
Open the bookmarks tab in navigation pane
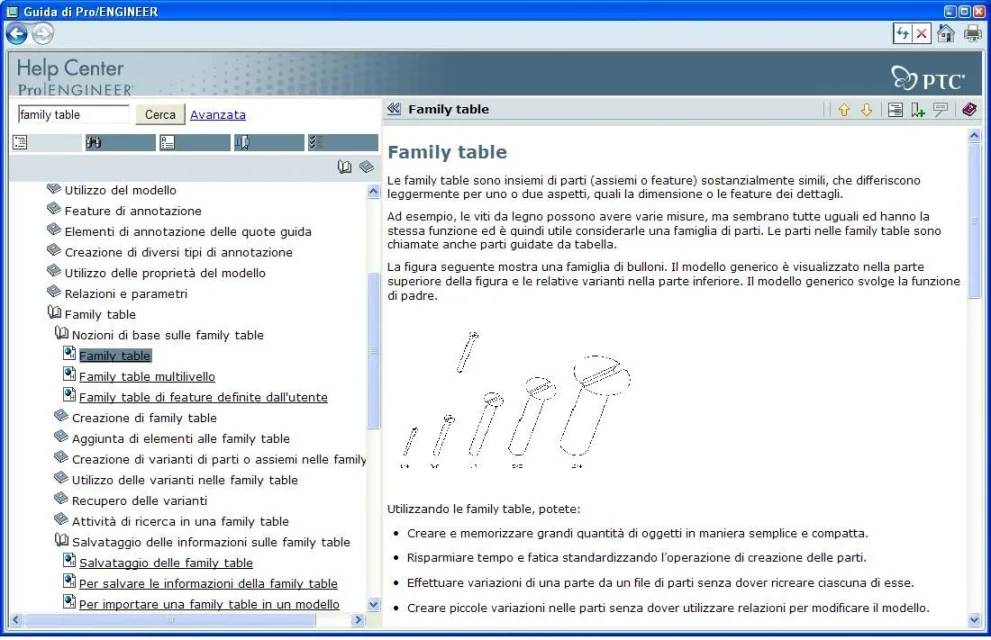point(241,143)
